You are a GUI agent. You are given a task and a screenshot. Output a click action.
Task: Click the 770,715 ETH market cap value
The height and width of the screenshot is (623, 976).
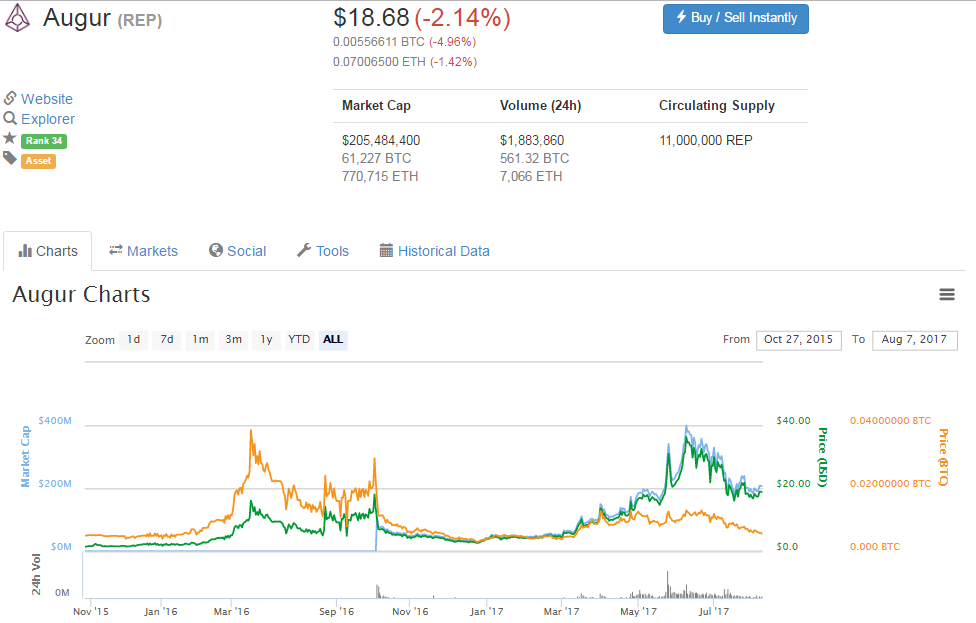coord(380,176)
